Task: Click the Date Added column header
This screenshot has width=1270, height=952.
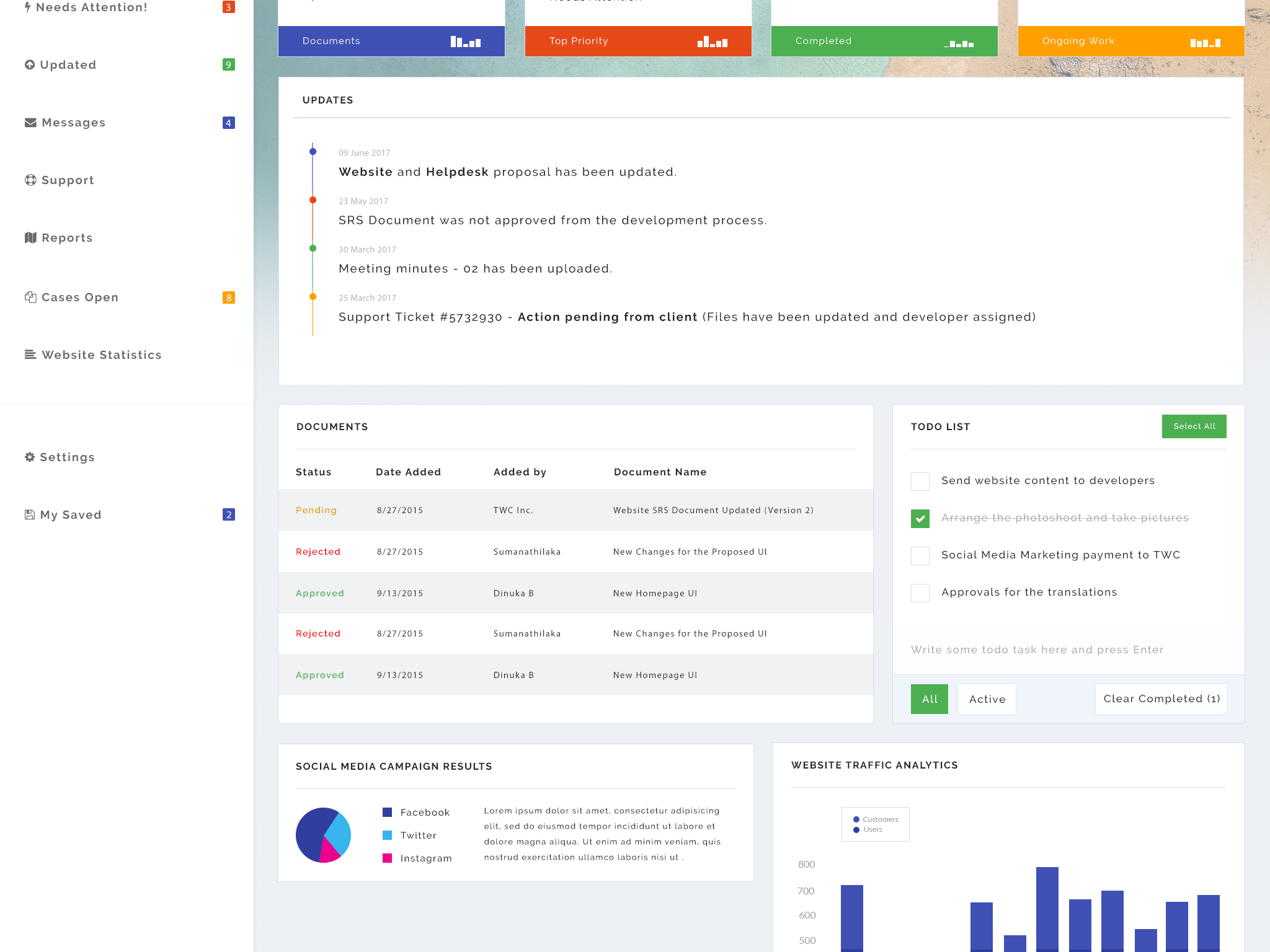Action: pos(409,472)
